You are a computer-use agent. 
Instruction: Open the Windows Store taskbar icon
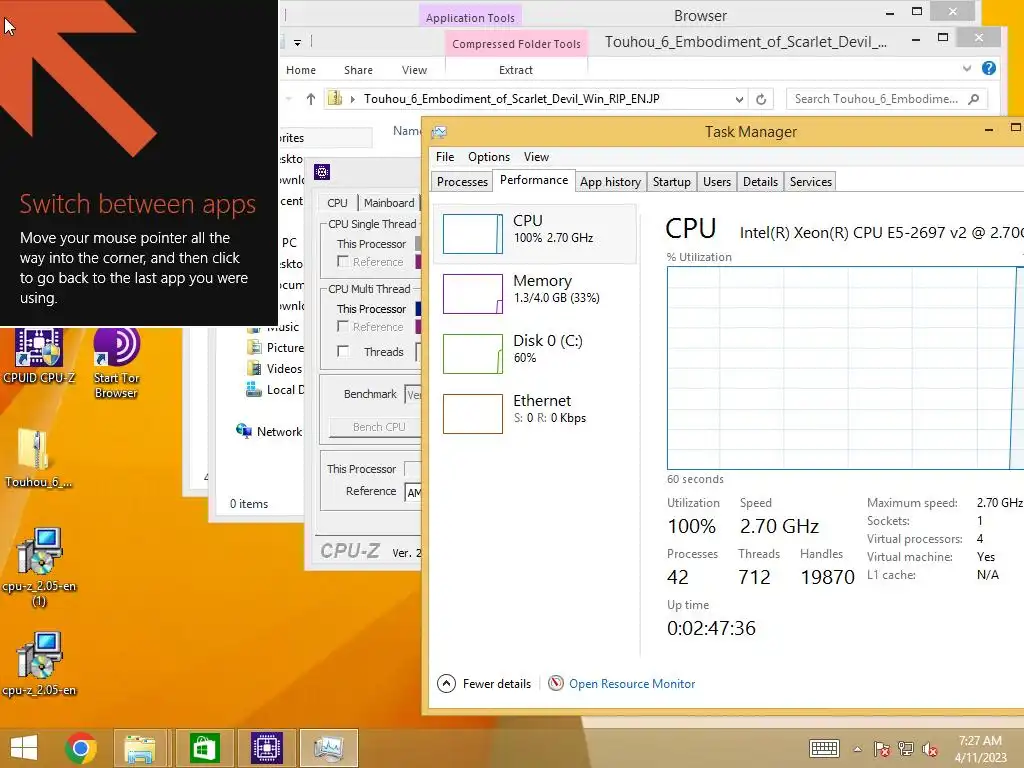[204, 748]
